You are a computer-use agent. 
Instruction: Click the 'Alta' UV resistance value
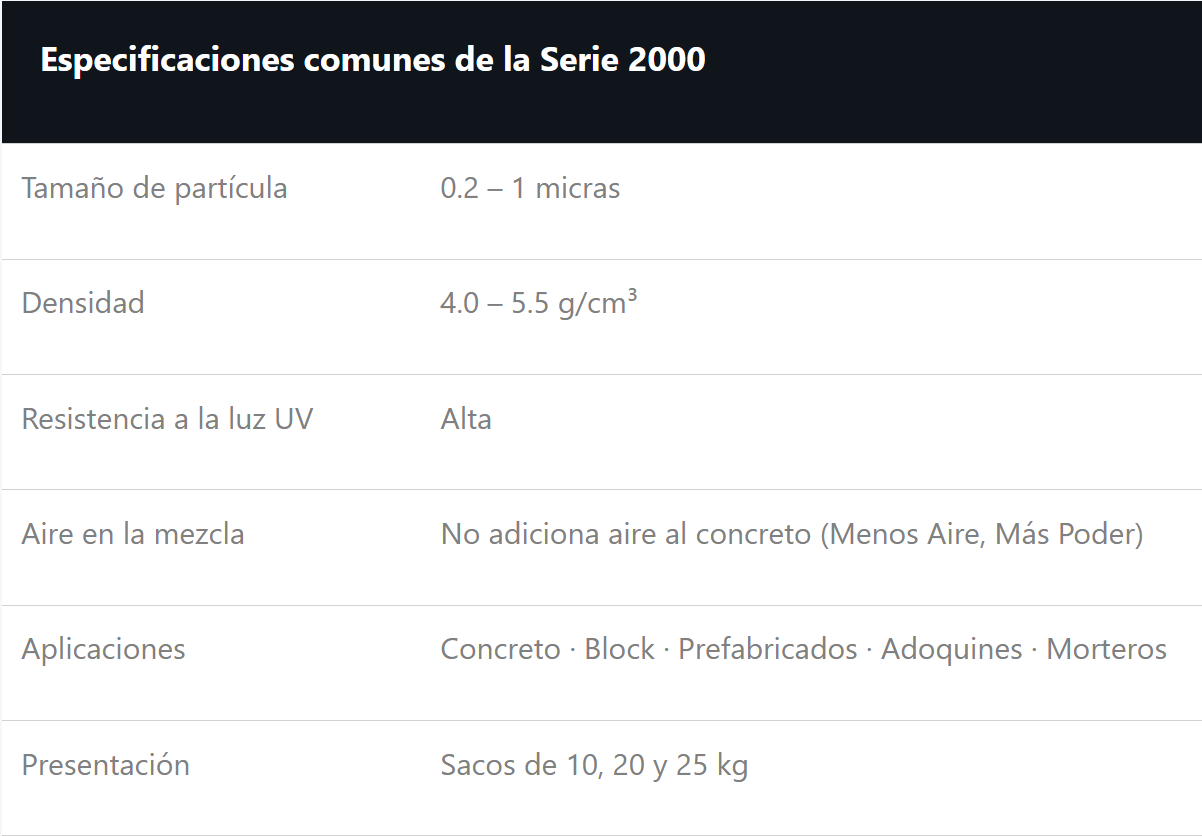[x=466, y=418]
